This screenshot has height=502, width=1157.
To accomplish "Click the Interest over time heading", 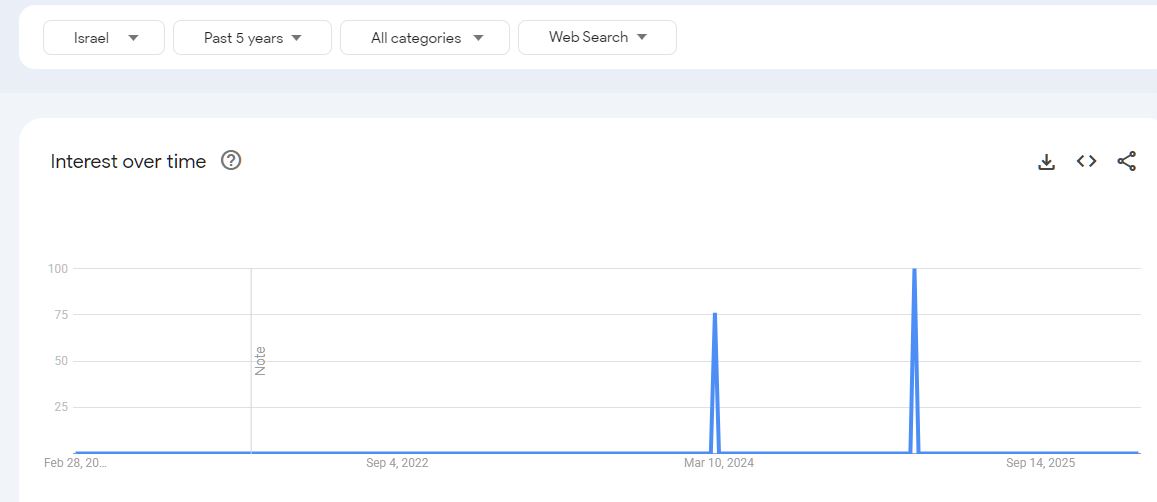I will point(128,161).
